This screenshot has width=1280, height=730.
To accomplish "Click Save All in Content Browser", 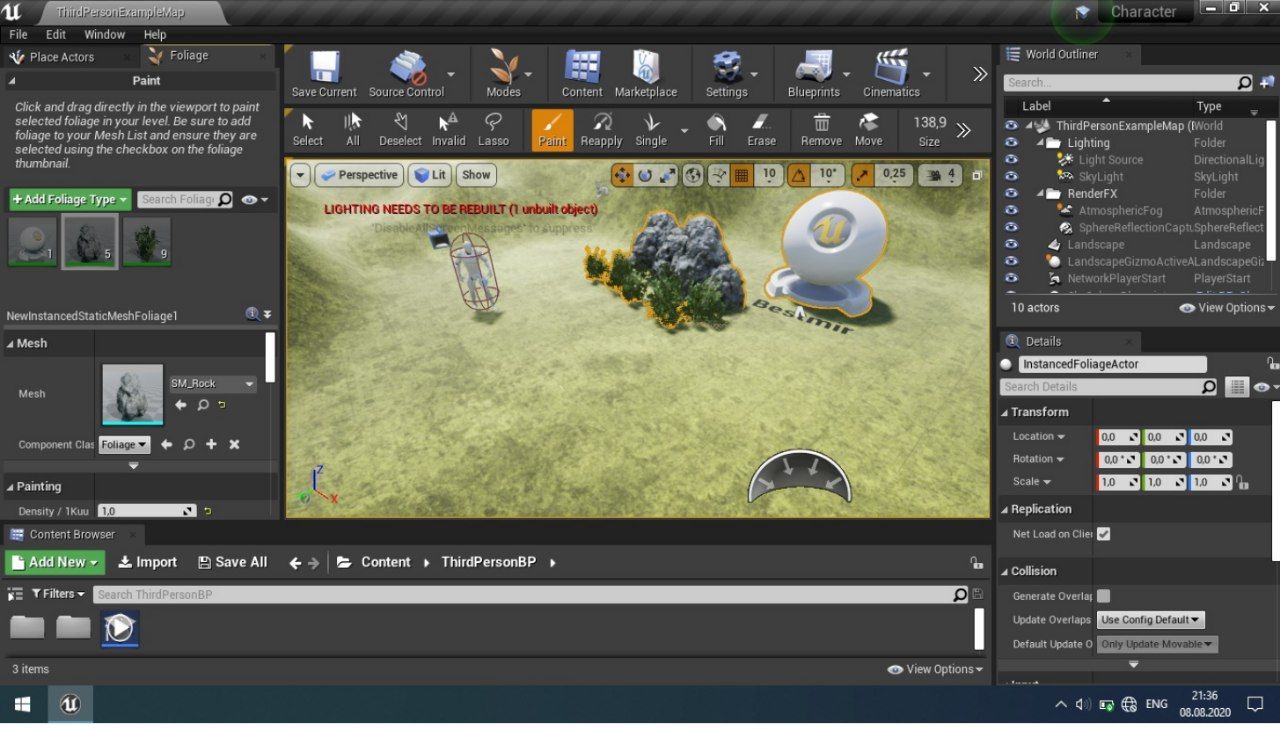I will [x=232, y=562].
